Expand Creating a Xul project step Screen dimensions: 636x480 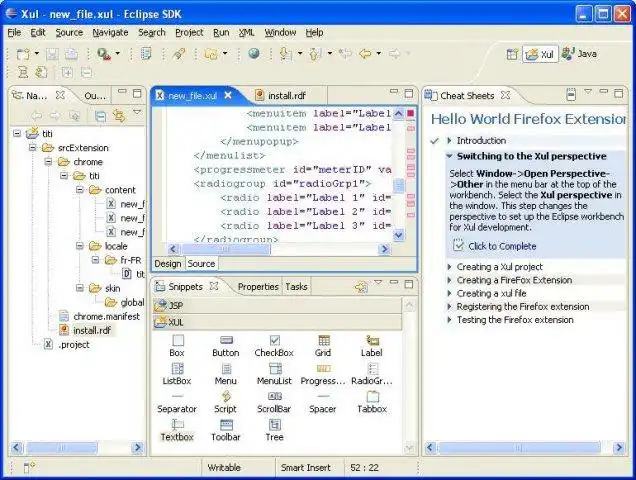click(x=449, y=267)
